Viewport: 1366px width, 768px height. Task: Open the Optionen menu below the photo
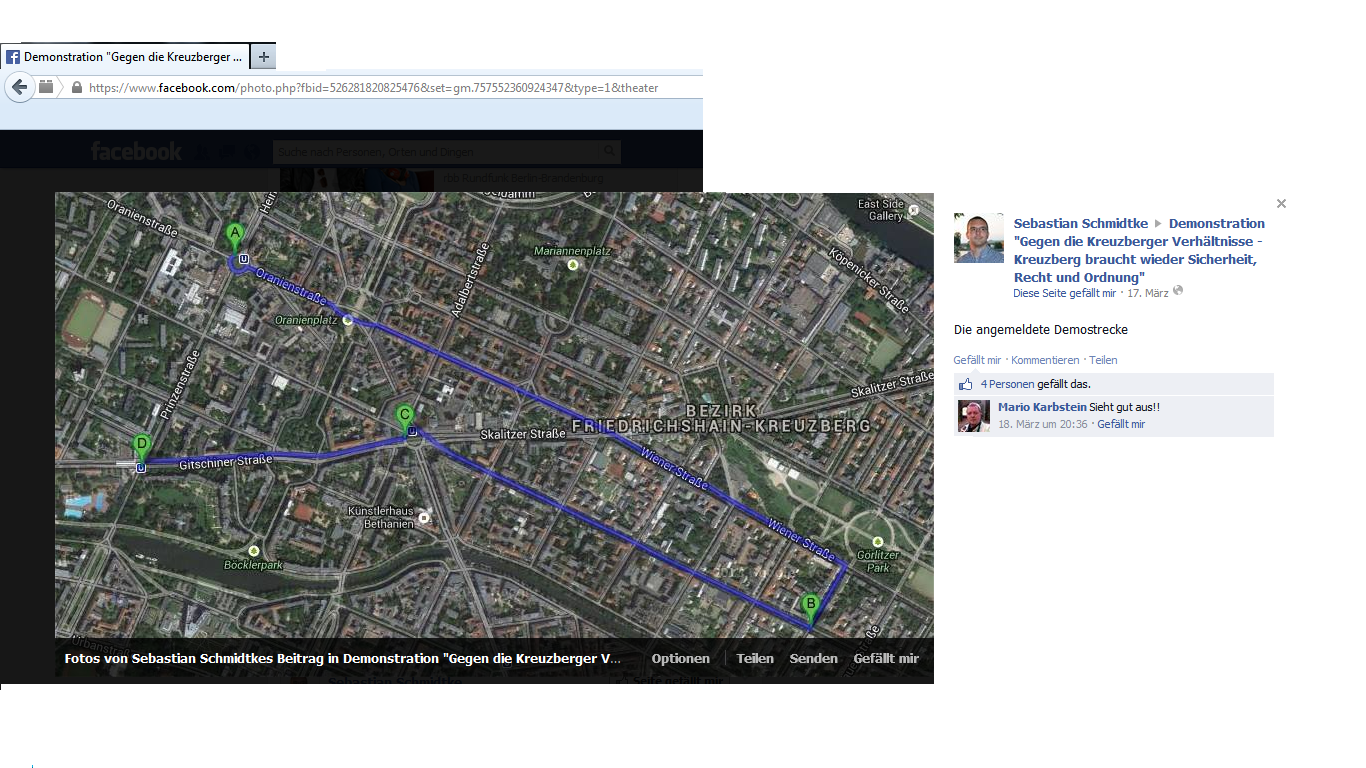tap(680, 659)
